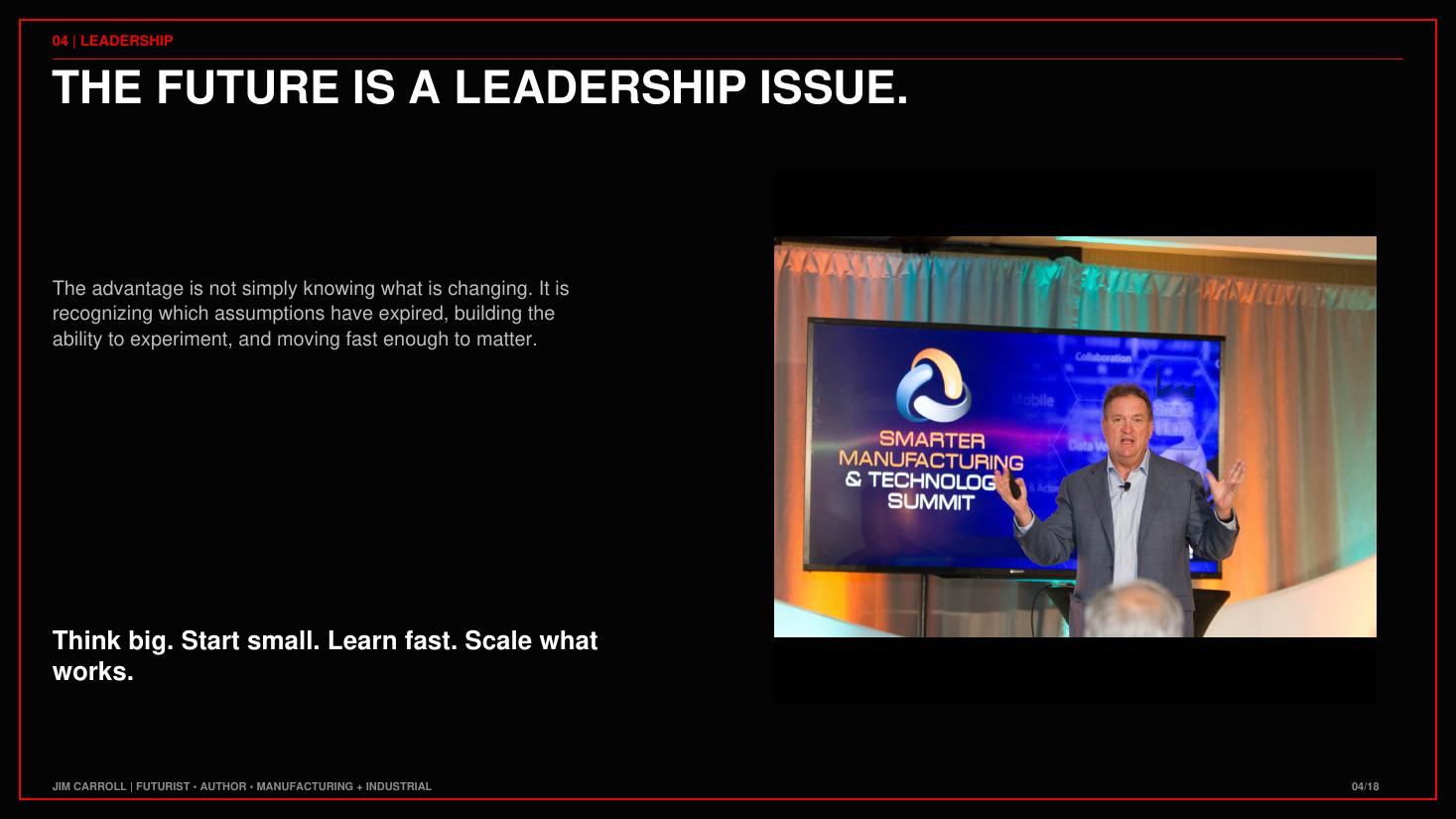Click the "SMARTER MANUFACTURING & TECHNOLOGY SUMMIT" screen text
Screen dimensions: 1456x819
click(x=930, y=471)
